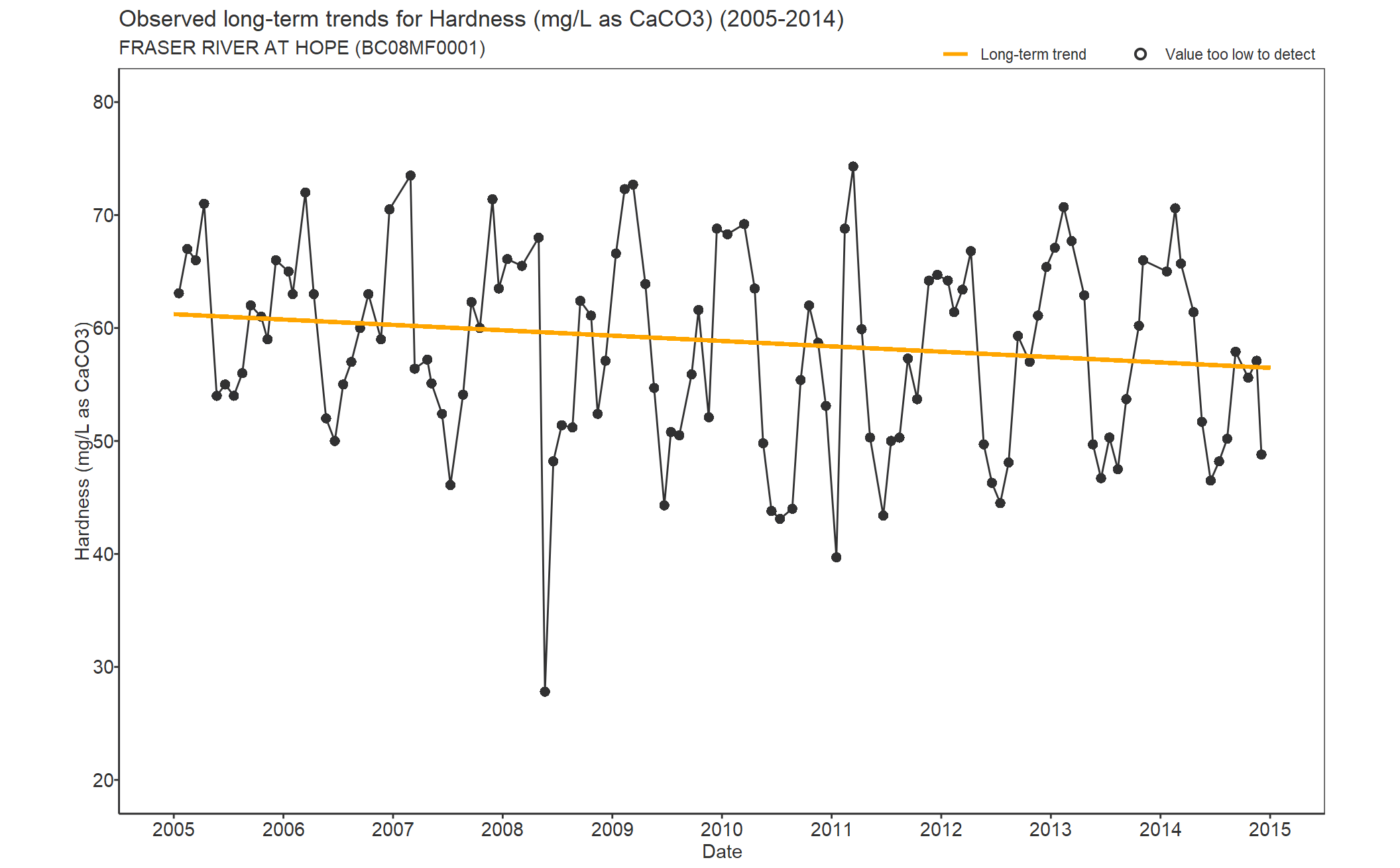
Task: Click the y-axis tick label 80
Action: (103, 102)
